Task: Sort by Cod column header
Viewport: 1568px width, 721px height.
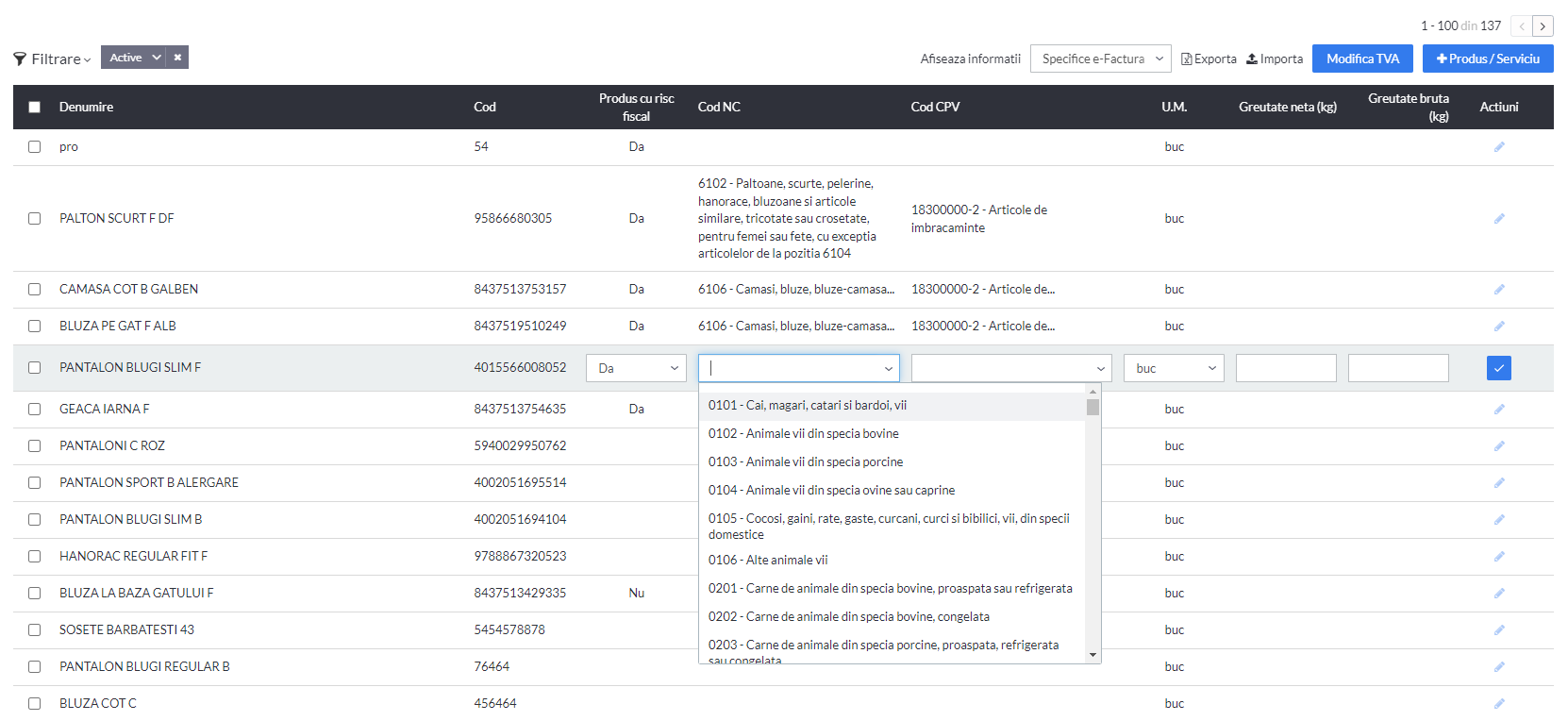Action: click(x=485, y=108)
